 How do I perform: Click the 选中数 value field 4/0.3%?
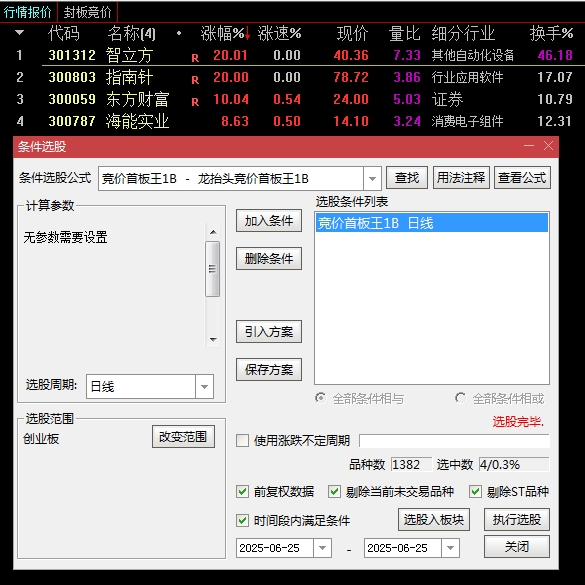pos(514,464)
